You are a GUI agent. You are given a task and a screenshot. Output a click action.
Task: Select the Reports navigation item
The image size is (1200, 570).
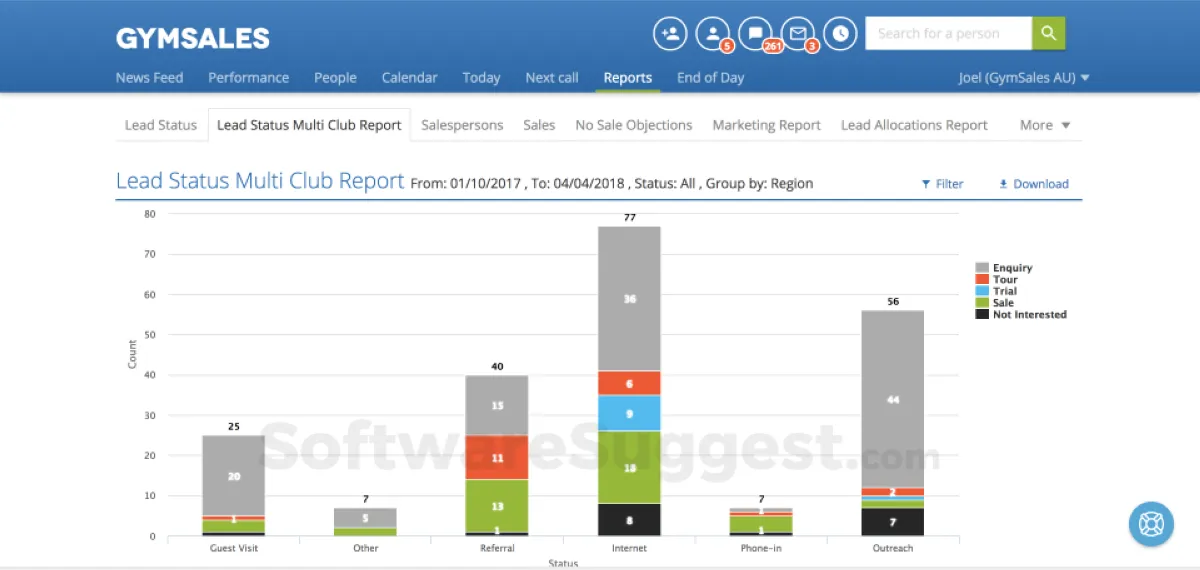(x=628, y=77)
